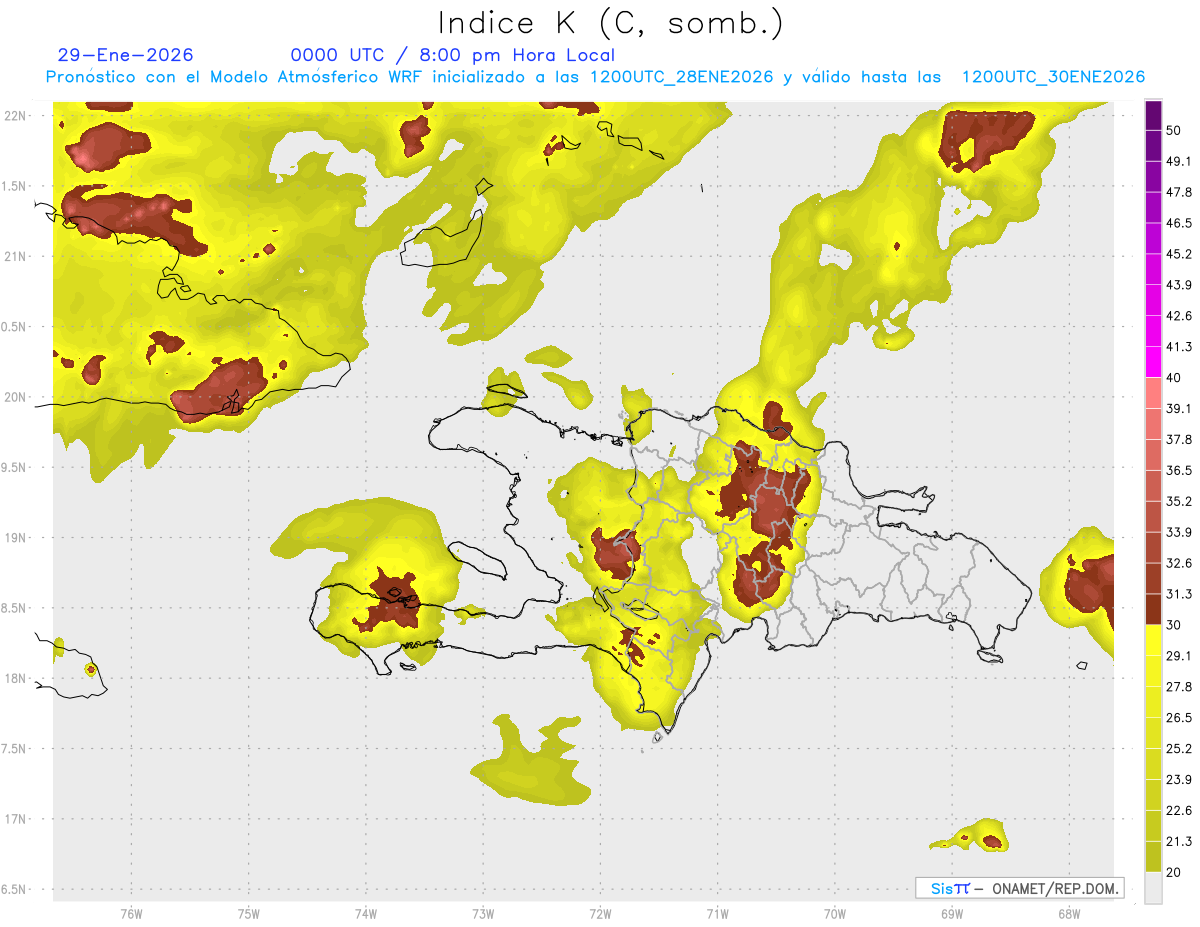The image size is (1200, 927).
Task: Pick the bright yellow swatch between 29.1 and 30
Action: (x=1153, y=640)
